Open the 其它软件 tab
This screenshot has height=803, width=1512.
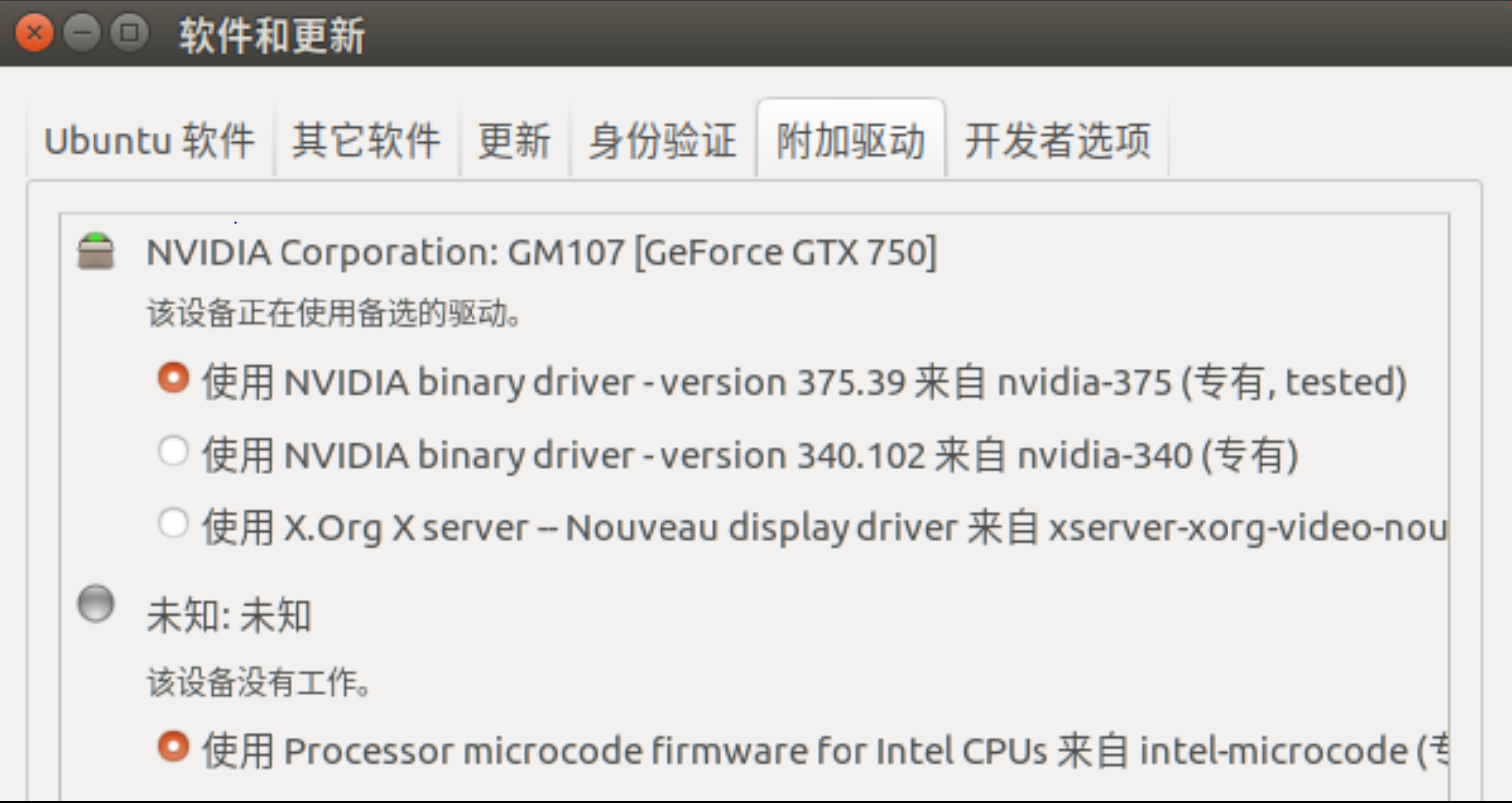point(366,140)
